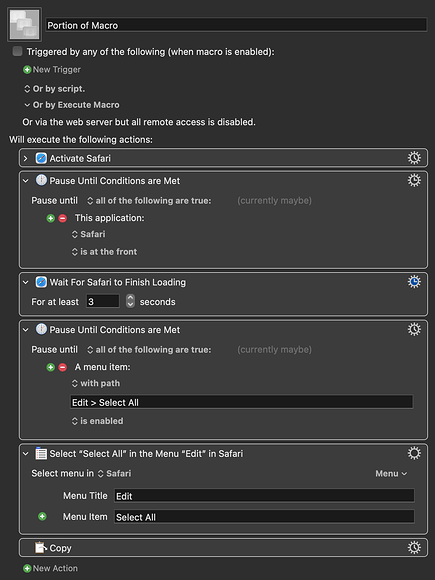Change 'all of the following' popup above menu item condition
The width and height of the screenshot is (435, 580).
coord(149,350)
